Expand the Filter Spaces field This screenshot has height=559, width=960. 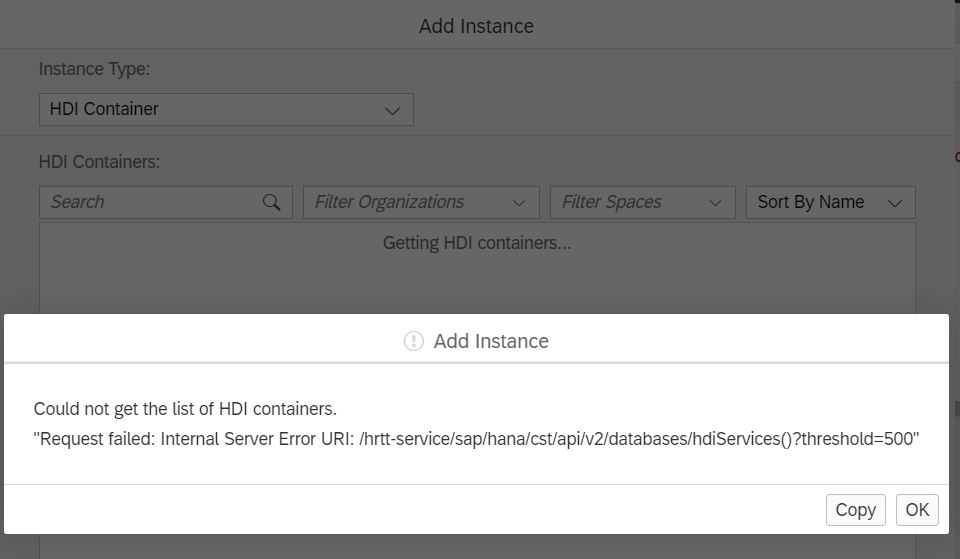pos(642,202)
